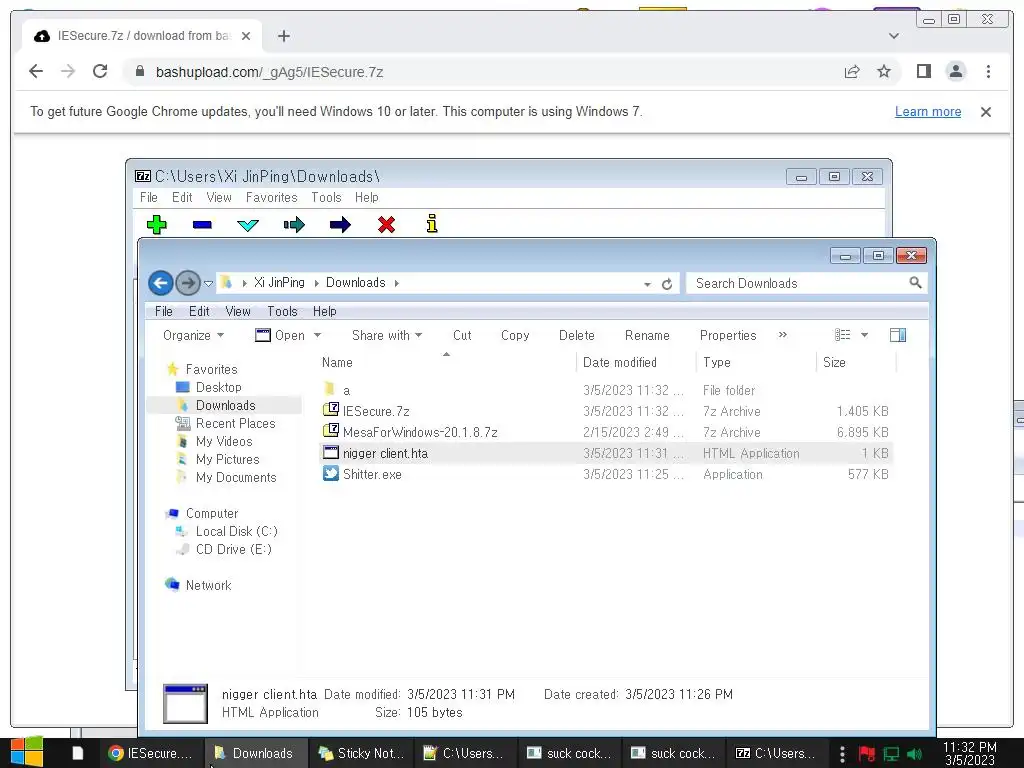
Task: Switch to Sticky Notes in the taskbar
Action: click(361, 753)
